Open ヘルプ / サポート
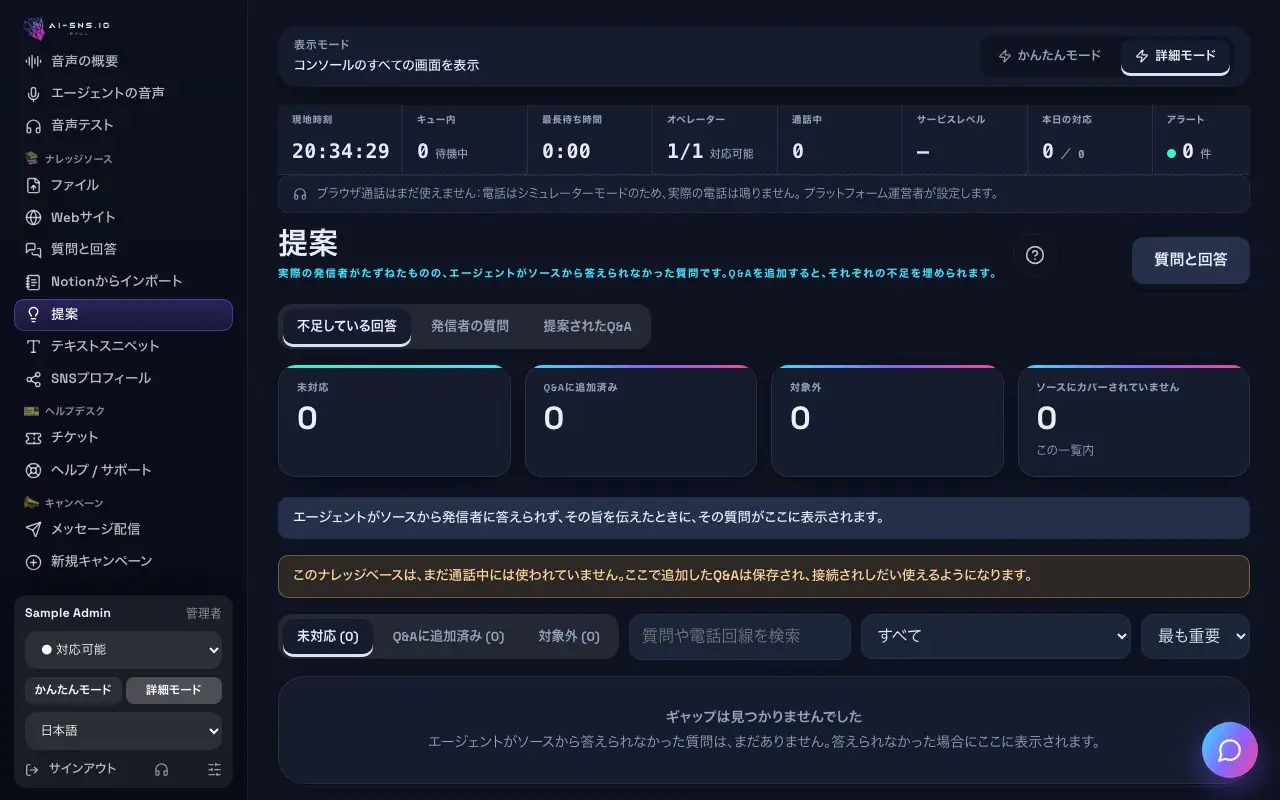The height and width of the screenshot is (800, 1280). [x=123, y=470]
